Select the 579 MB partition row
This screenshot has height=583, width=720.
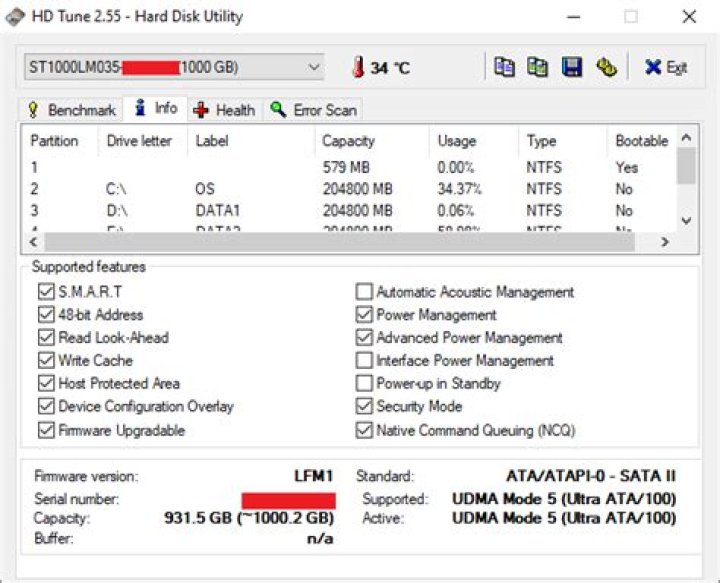349,167
